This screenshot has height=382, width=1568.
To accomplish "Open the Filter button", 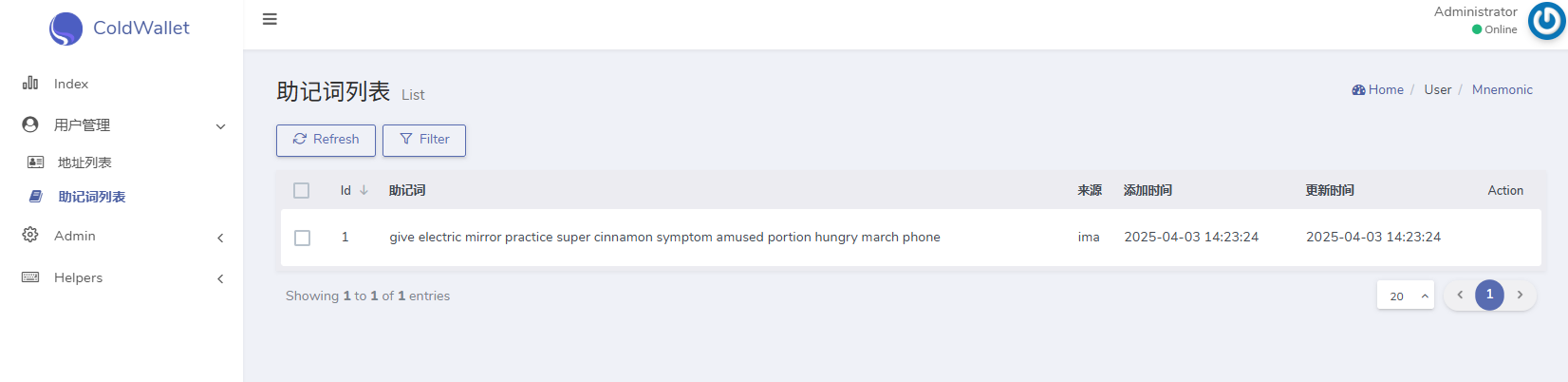I will point(424,140).
